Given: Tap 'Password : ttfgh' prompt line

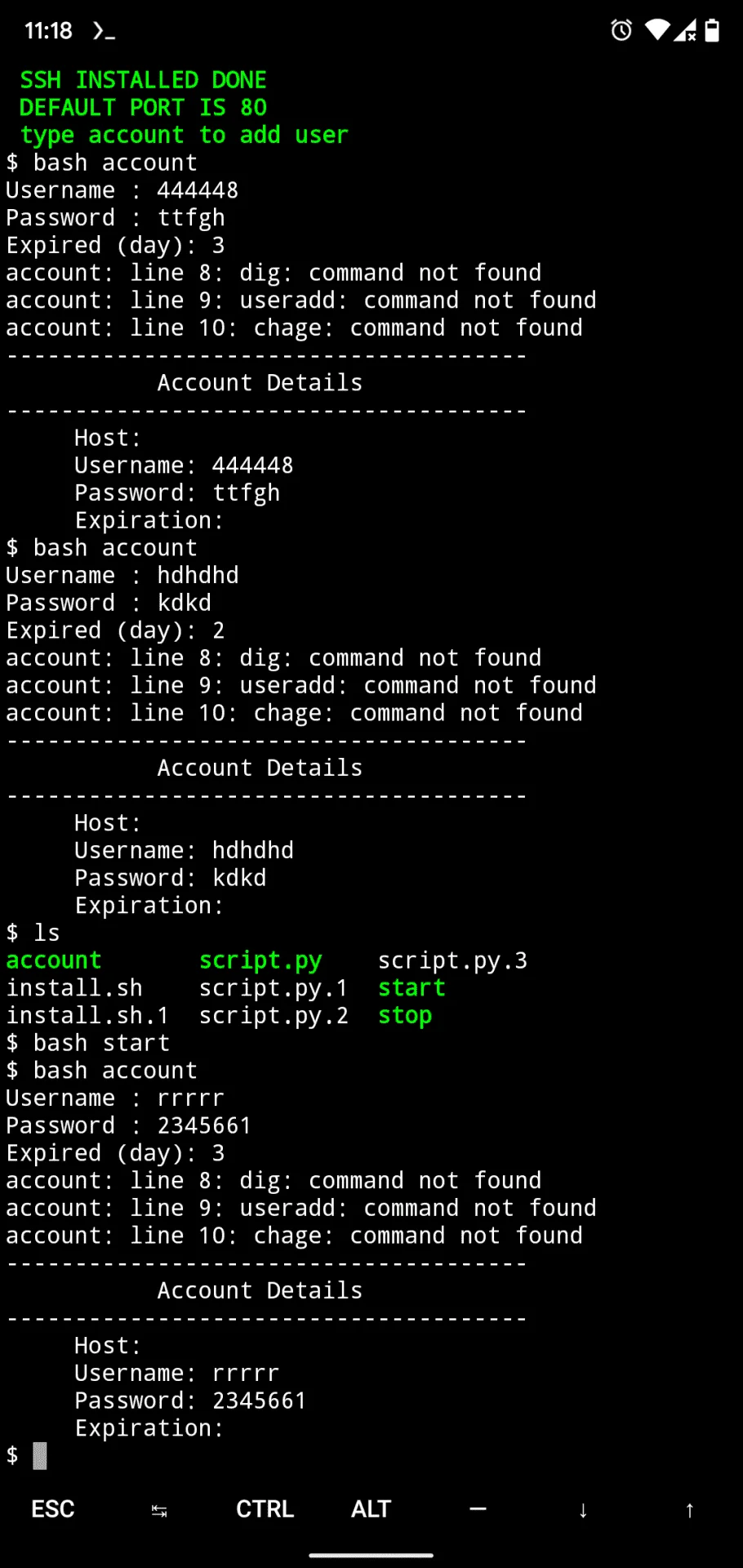Looking at the screenshot, I should point(115,218).
